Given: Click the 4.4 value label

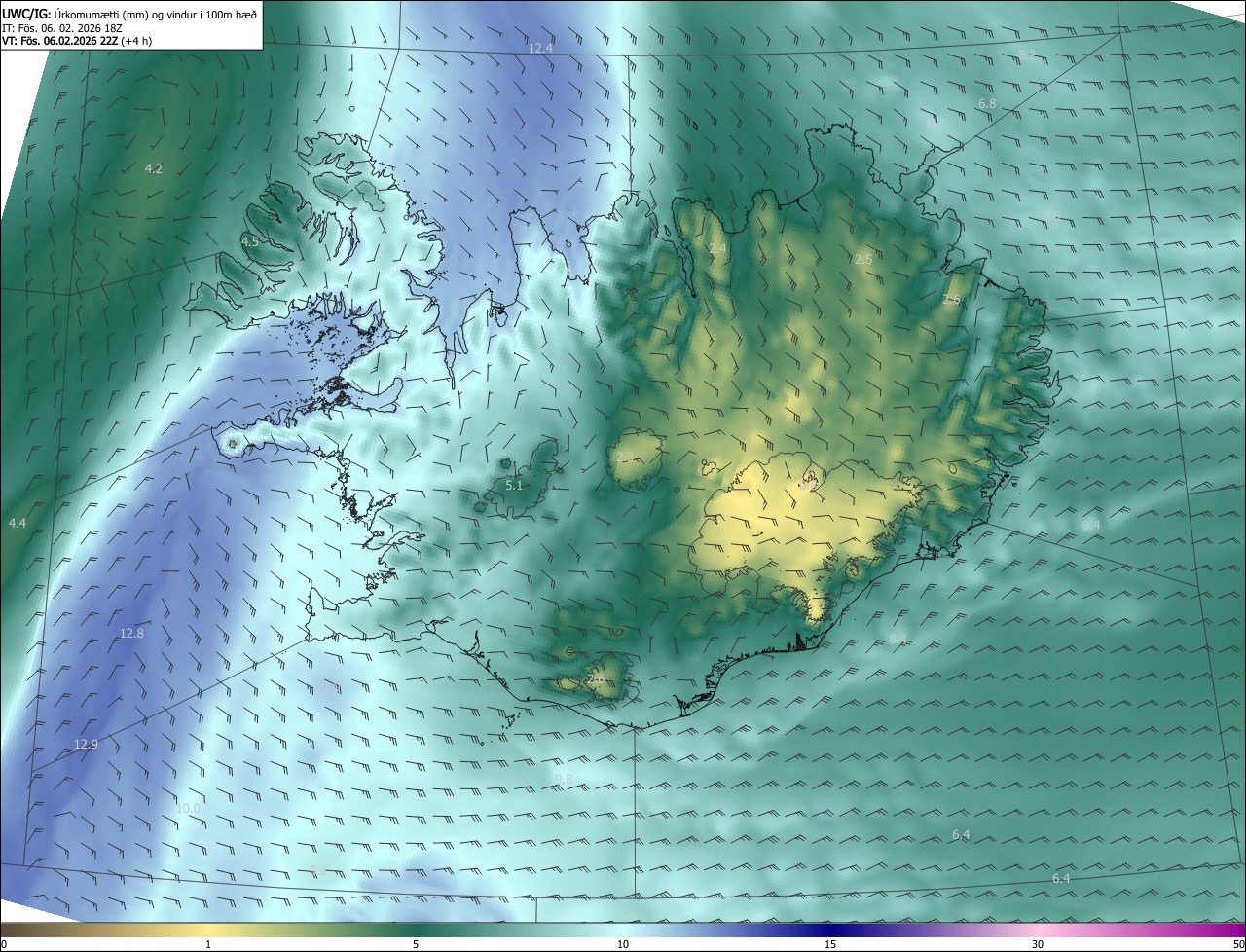Looking at the screenshot, I should (17, 524).
